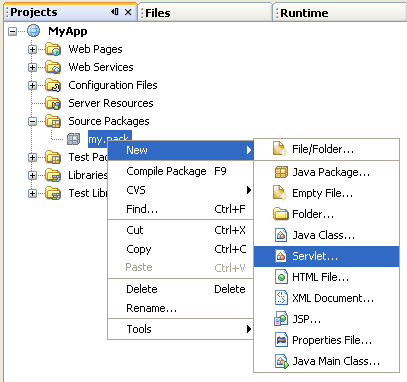Open the Tools submenu arrow
This screenshot has height=382, width=407.
(249, 329)
